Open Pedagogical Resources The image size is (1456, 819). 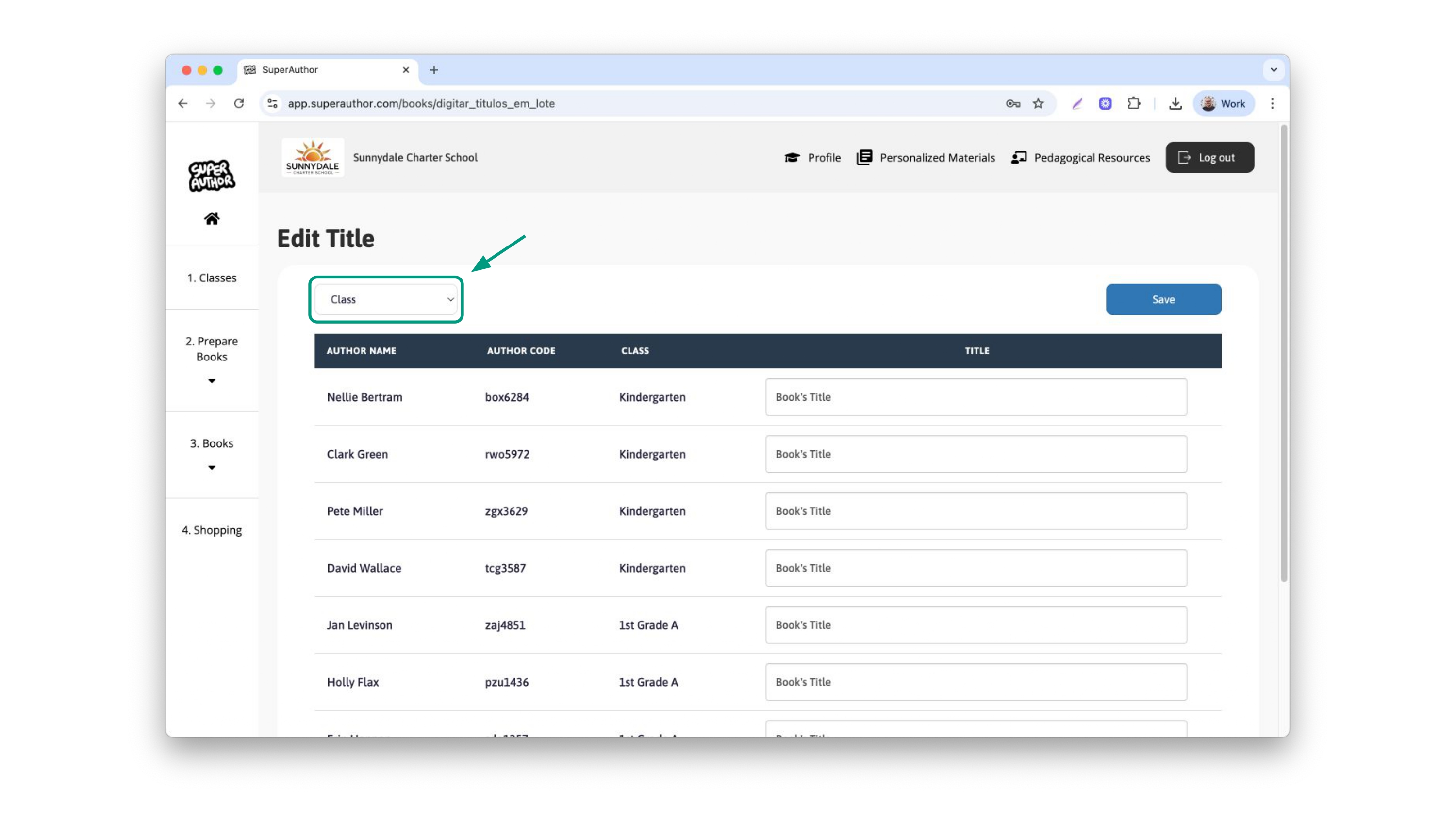click(x=1081, y=158)
